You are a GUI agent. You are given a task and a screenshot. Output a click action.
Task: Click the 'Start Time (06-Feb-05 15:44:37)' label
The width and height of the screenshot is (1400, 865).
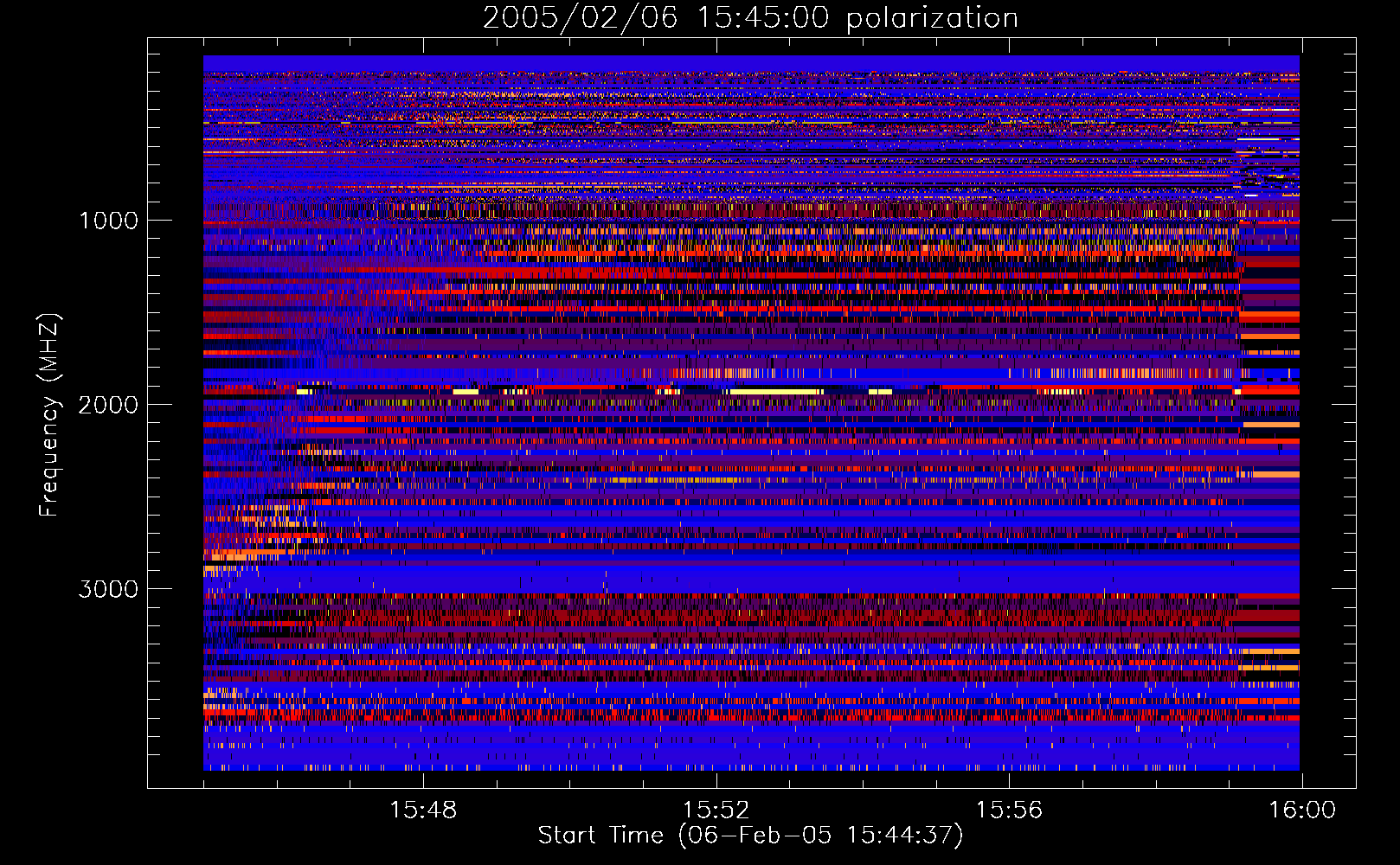[x=750, y=836]
